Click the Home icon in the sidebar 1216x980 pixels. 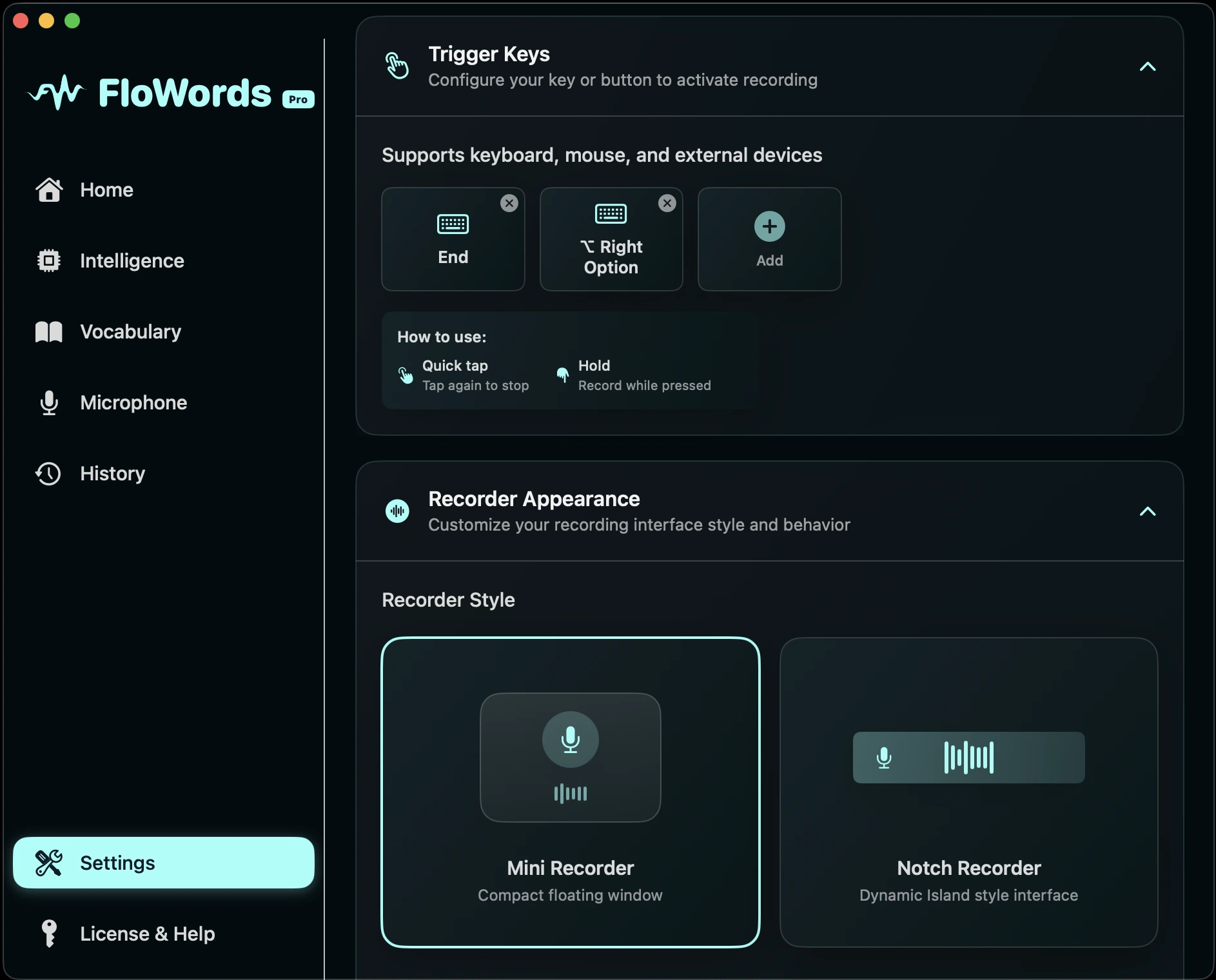point(49,190)
